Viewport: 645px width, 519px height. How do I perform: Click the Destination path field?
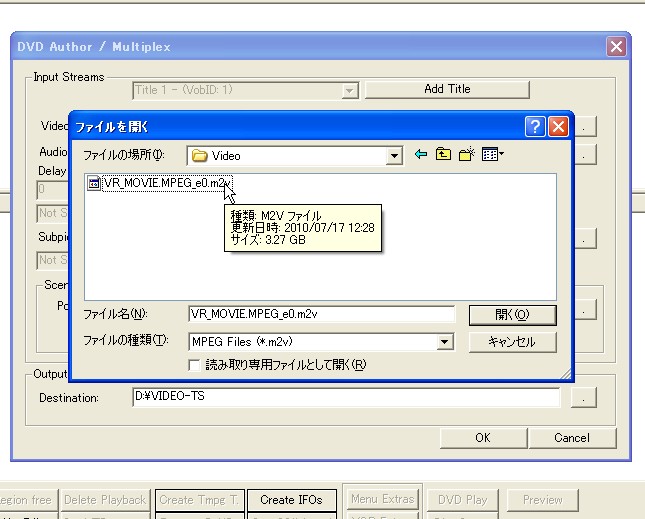click(346, 397)
